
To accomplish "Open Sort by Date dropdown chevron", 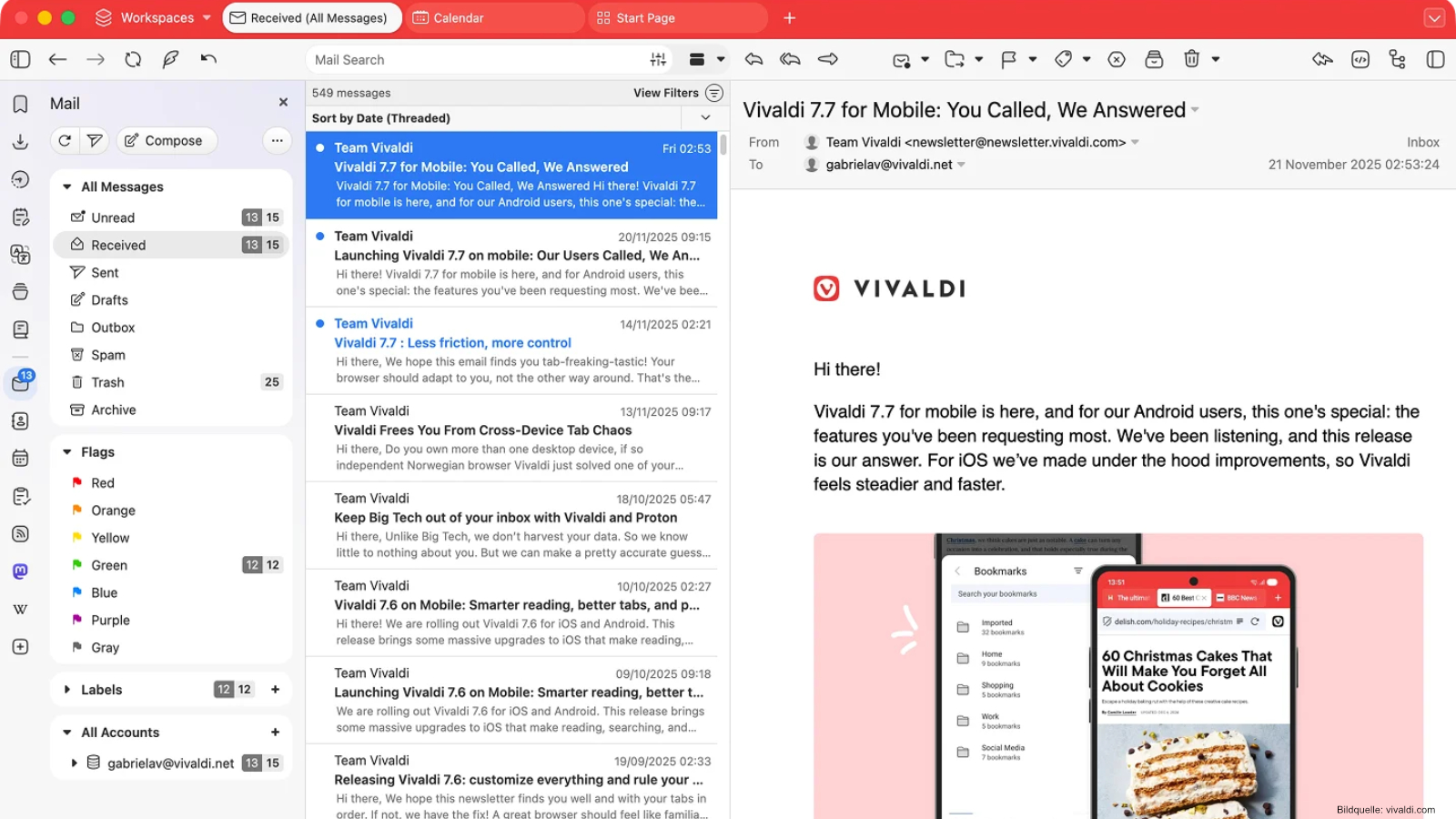I will (705, 118).
